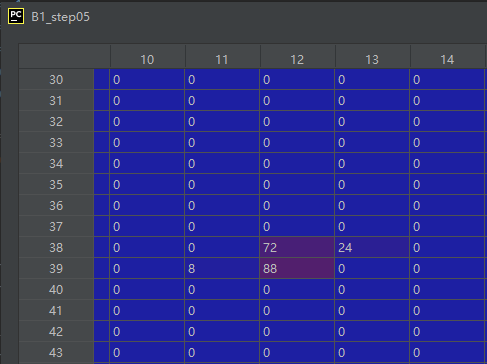
Task: Click row 38 column 11 cell
Action: 222,247
